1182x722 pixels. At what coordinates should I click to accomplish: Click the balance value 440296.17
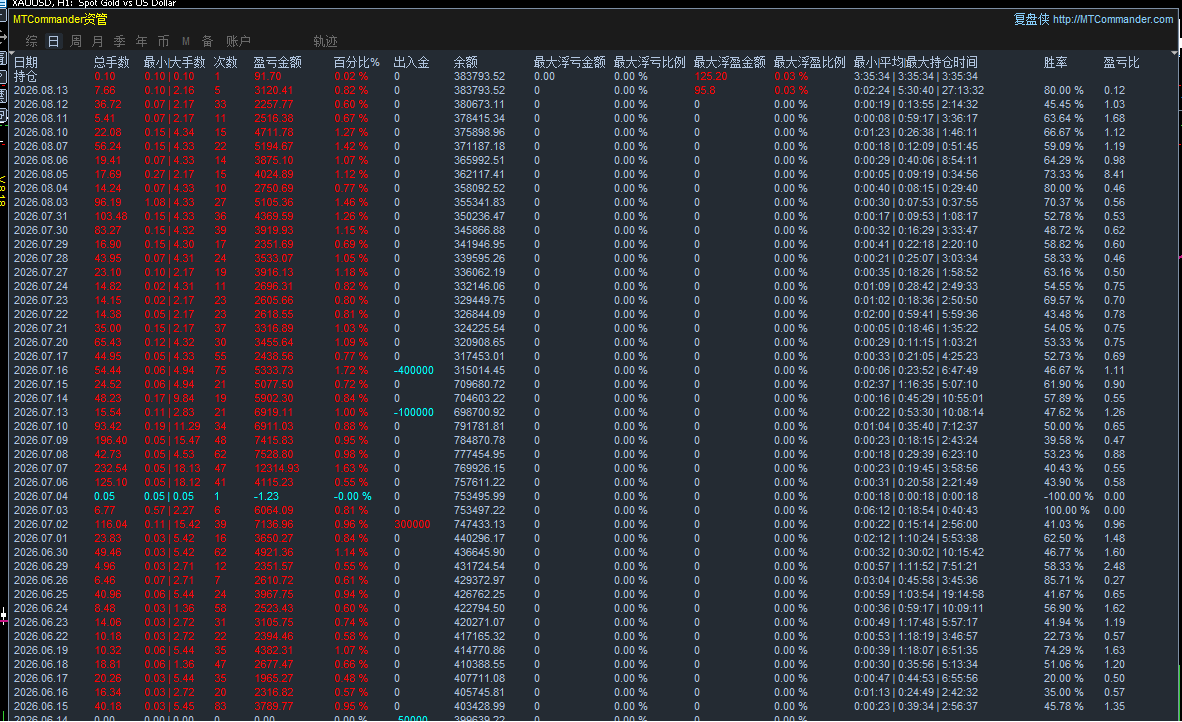coord(479,538)
